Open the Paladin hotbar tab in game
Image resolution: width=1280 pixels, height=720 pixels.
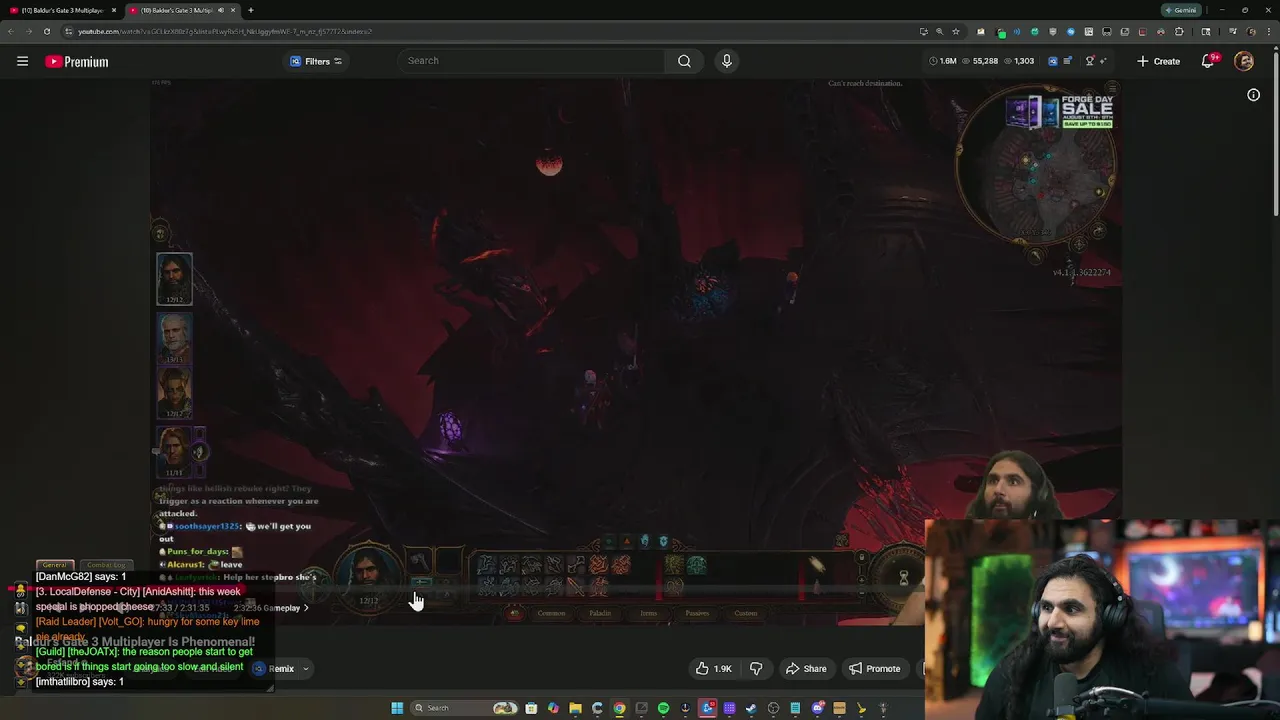(600, 613)
